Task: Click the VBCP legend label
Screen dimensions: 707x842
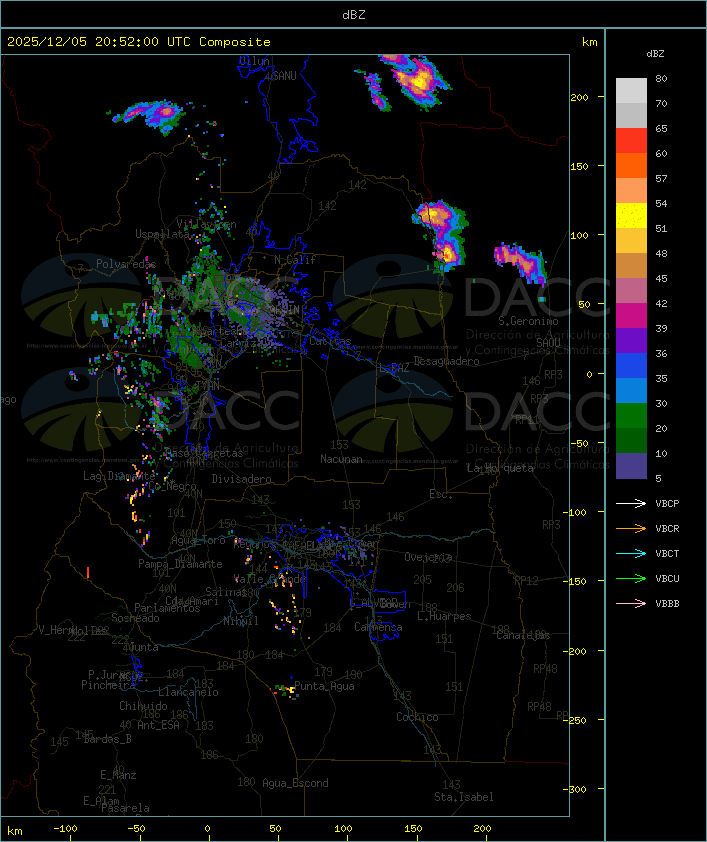Action: [x=667, y=504]
